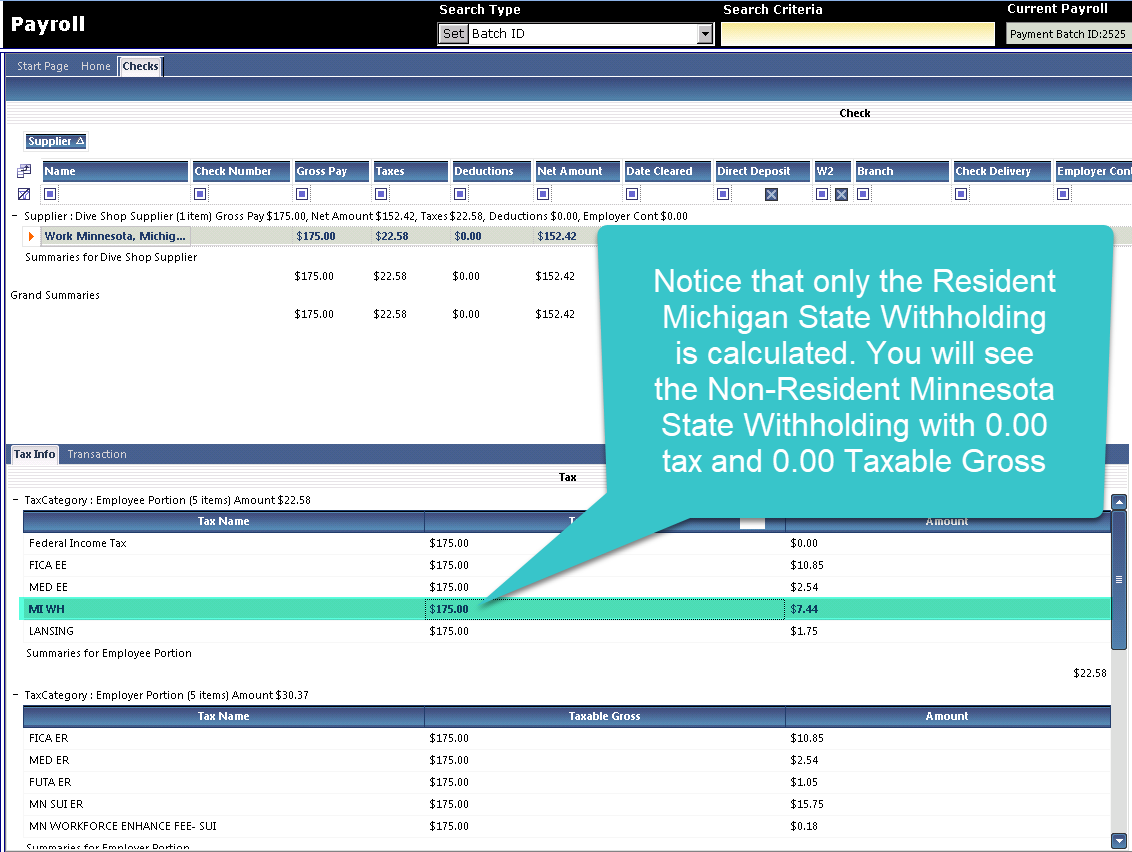
Task: Click the Name column filter icon
Action: 51,194
